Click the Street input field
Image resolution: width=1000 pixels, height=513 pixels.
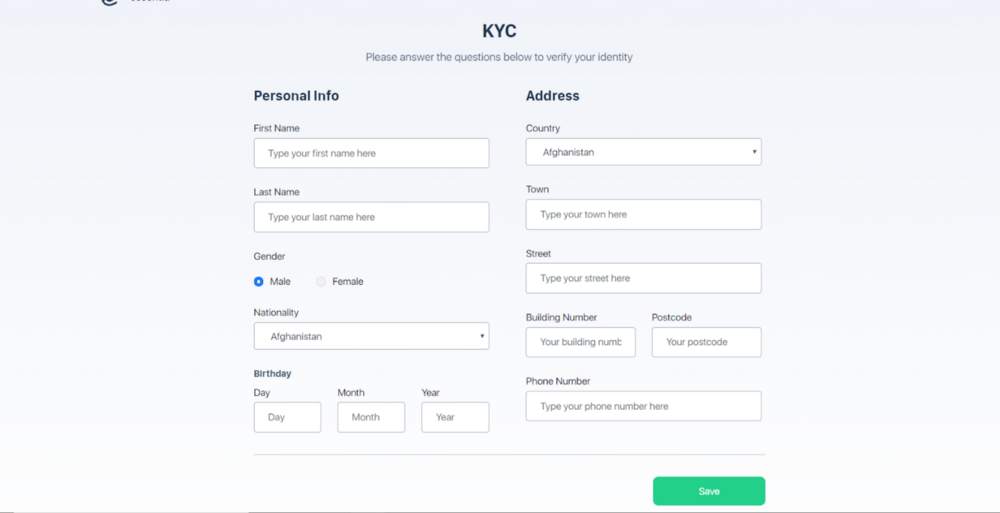coord(643,278)
